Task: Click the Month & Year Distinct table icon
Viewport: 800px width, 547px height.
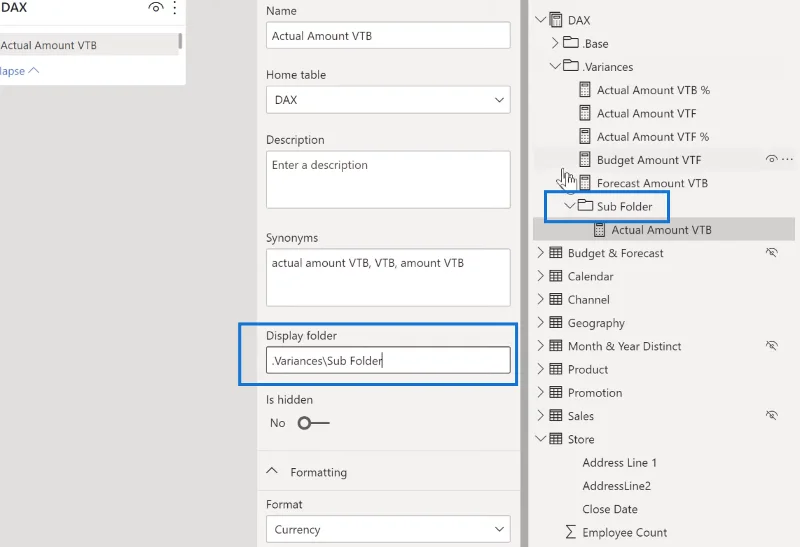Action: [x=556, y=345]
